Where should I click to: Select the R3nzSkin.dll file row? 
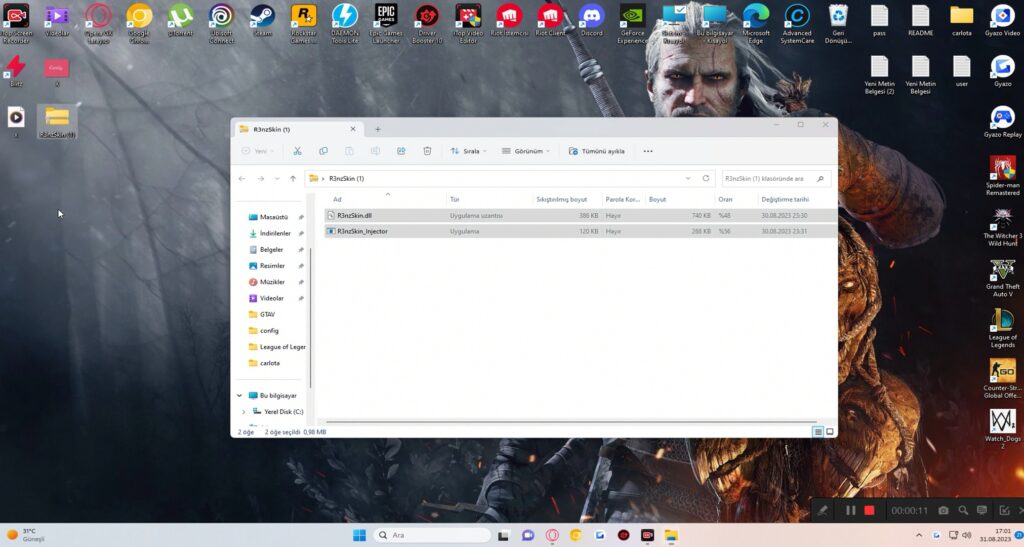click(580, 215)
